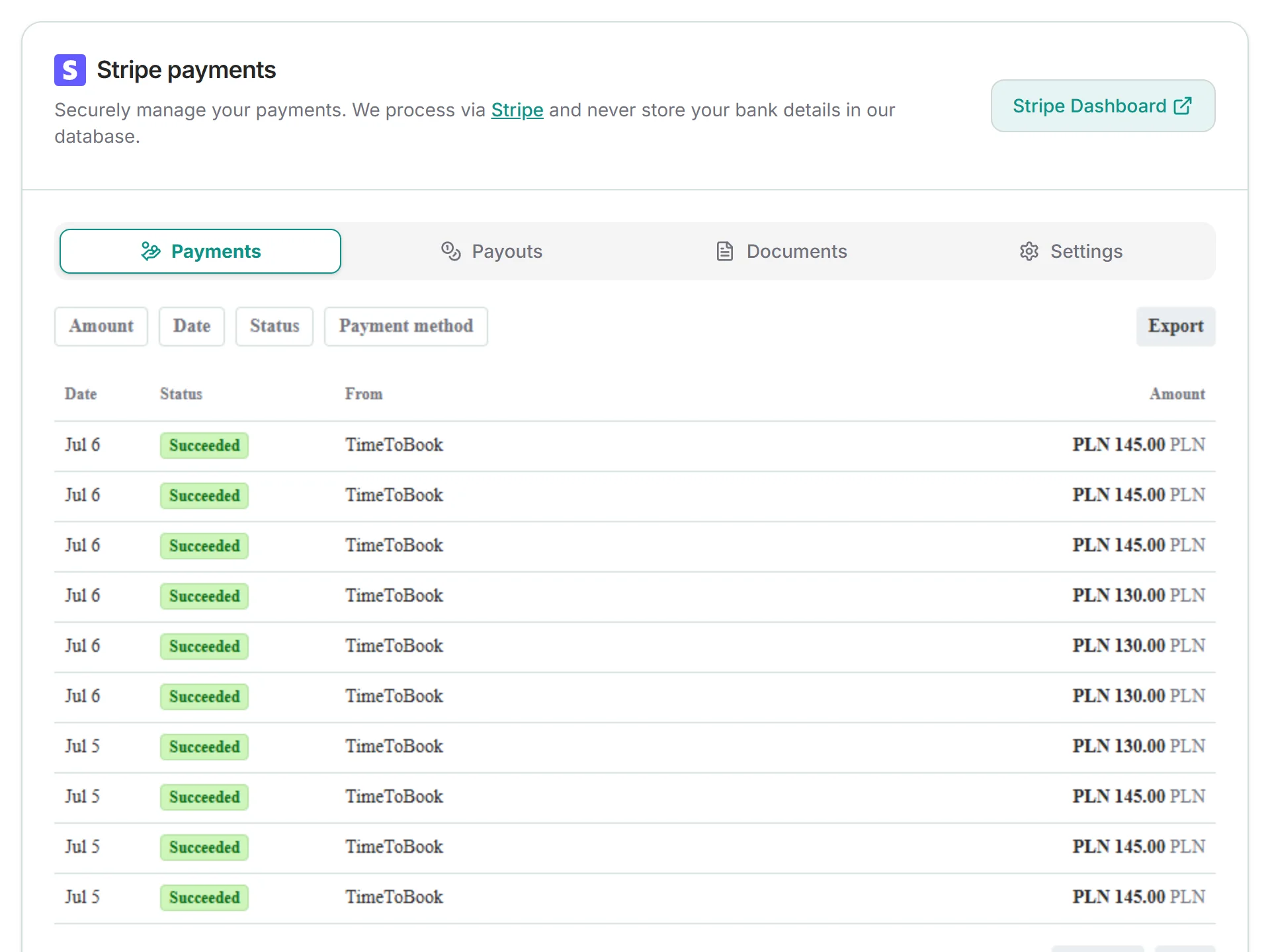Screen dimensions: 1270x952
Task: Click the Export button
Action: click(1175, 326)
